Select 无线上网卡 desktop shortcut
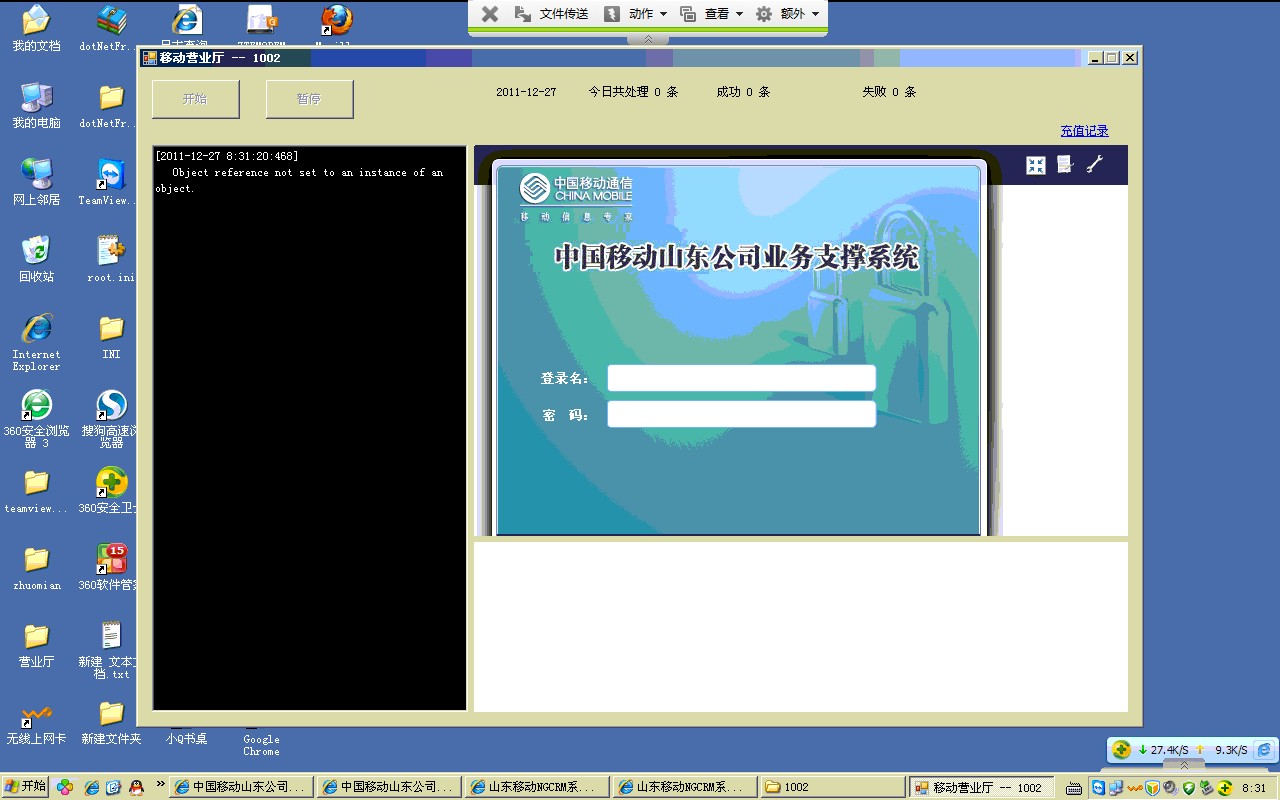Viewport: 1280px width, 800px height. coord(36,726)
